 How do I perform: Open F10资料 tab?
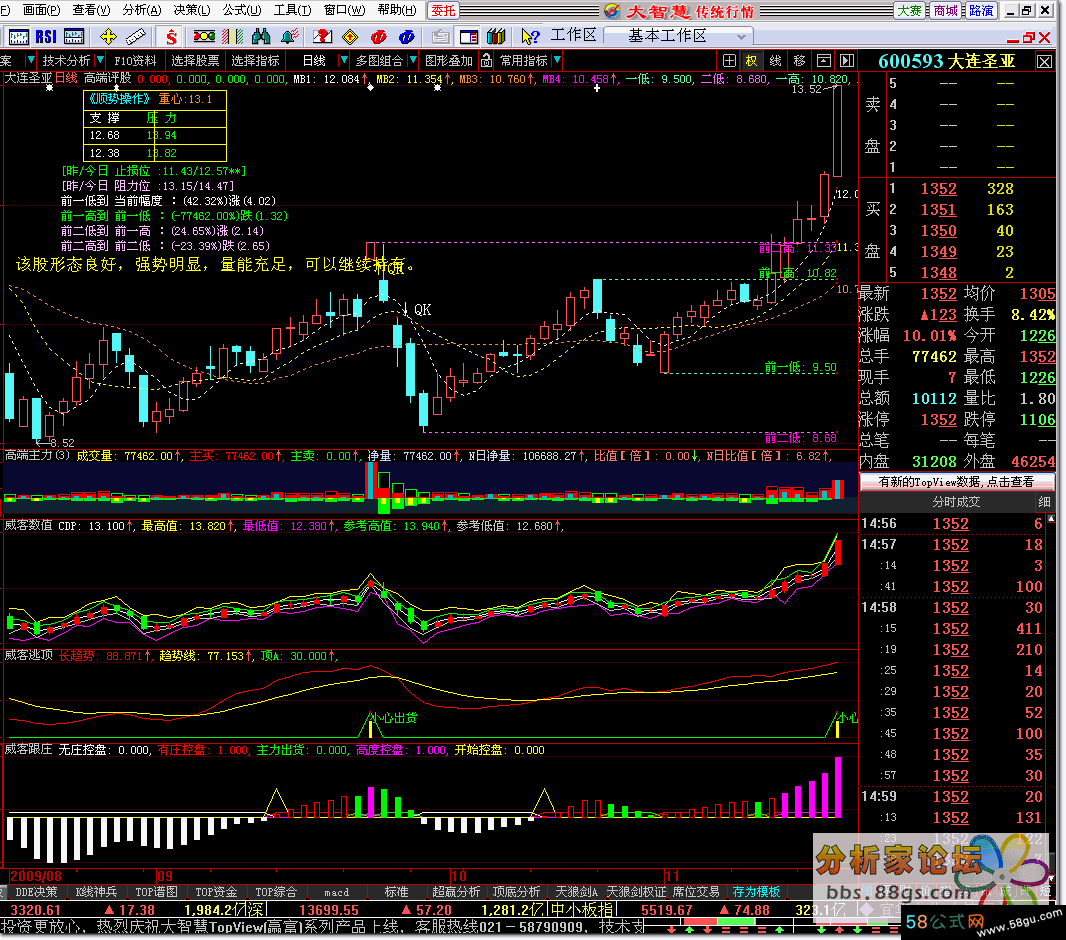click(135, 61)
